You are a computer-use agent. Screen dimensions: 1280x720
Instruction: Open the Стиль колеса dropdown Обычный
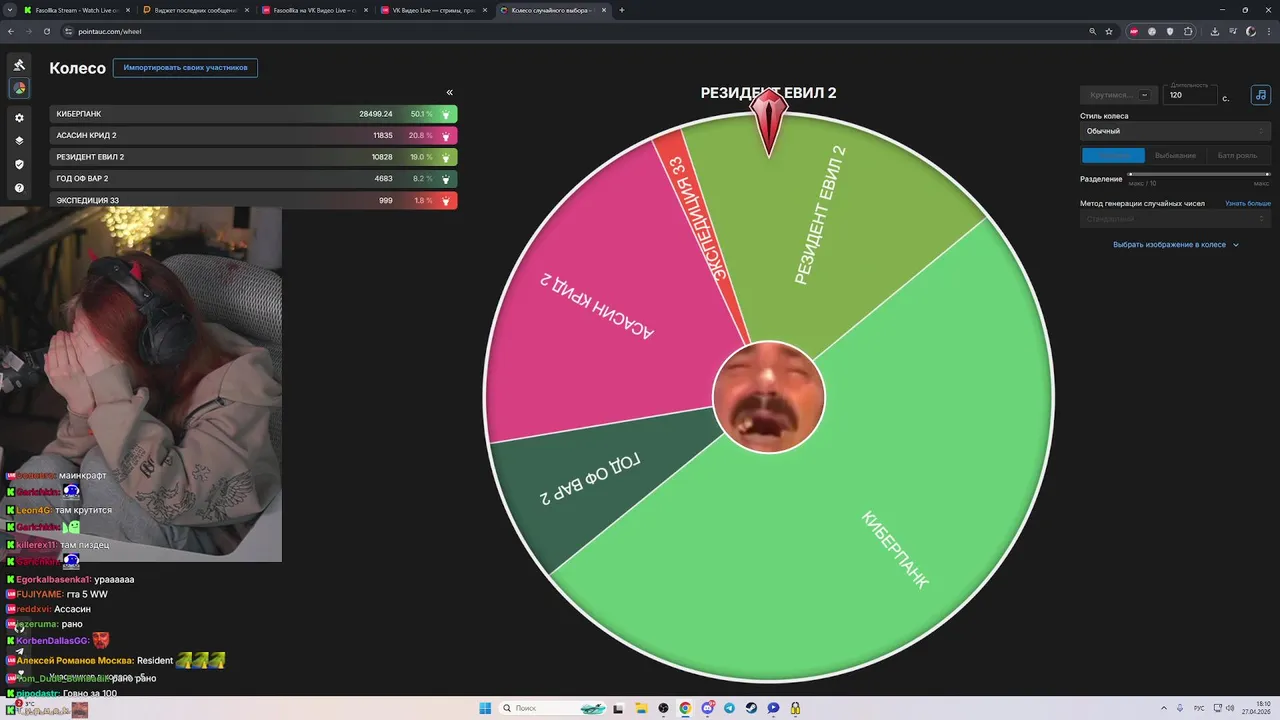click(x=1175, y=131)
